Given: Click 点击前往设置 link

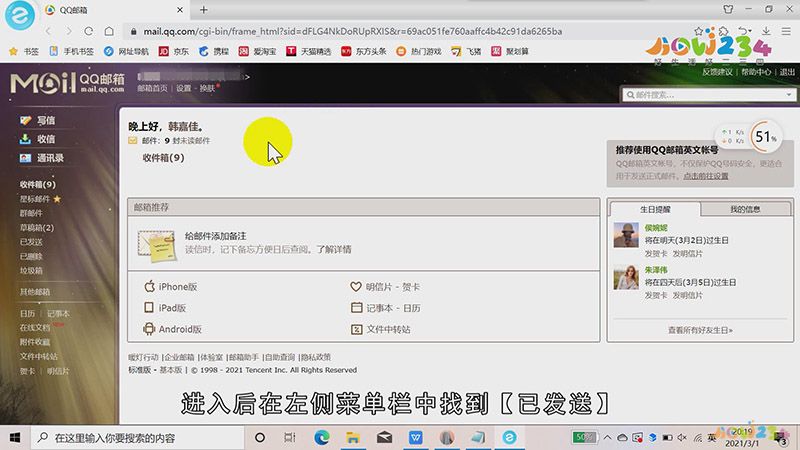Looking at the screenshot, I should 706,176.
